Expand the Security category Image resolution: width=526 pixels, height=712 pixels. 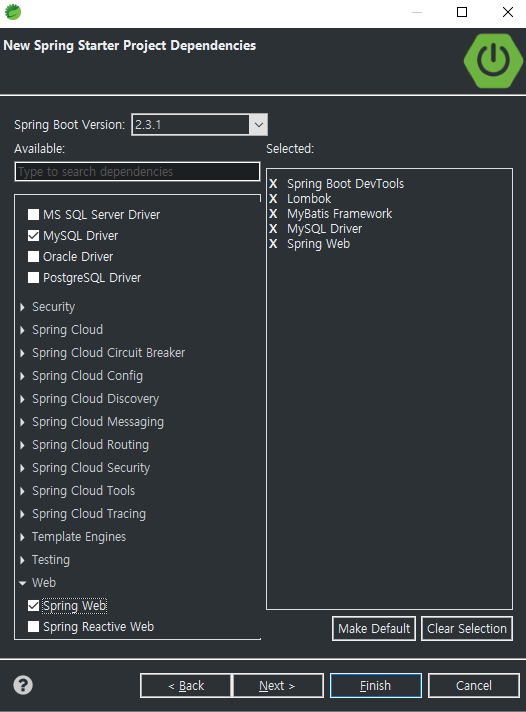point(22,307)
